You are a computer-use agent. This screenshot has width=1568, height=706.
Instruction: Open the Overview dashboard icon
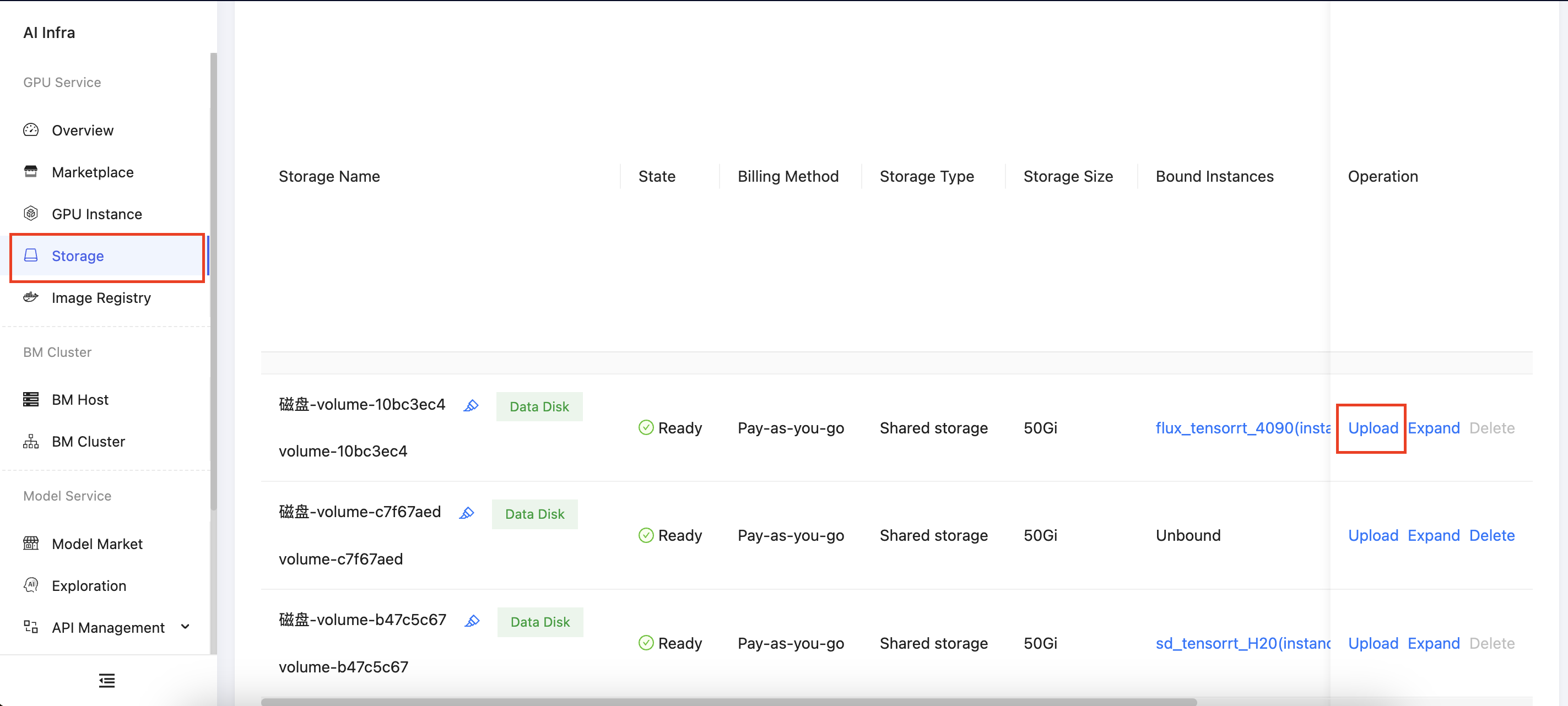click(x=31, y=131)
